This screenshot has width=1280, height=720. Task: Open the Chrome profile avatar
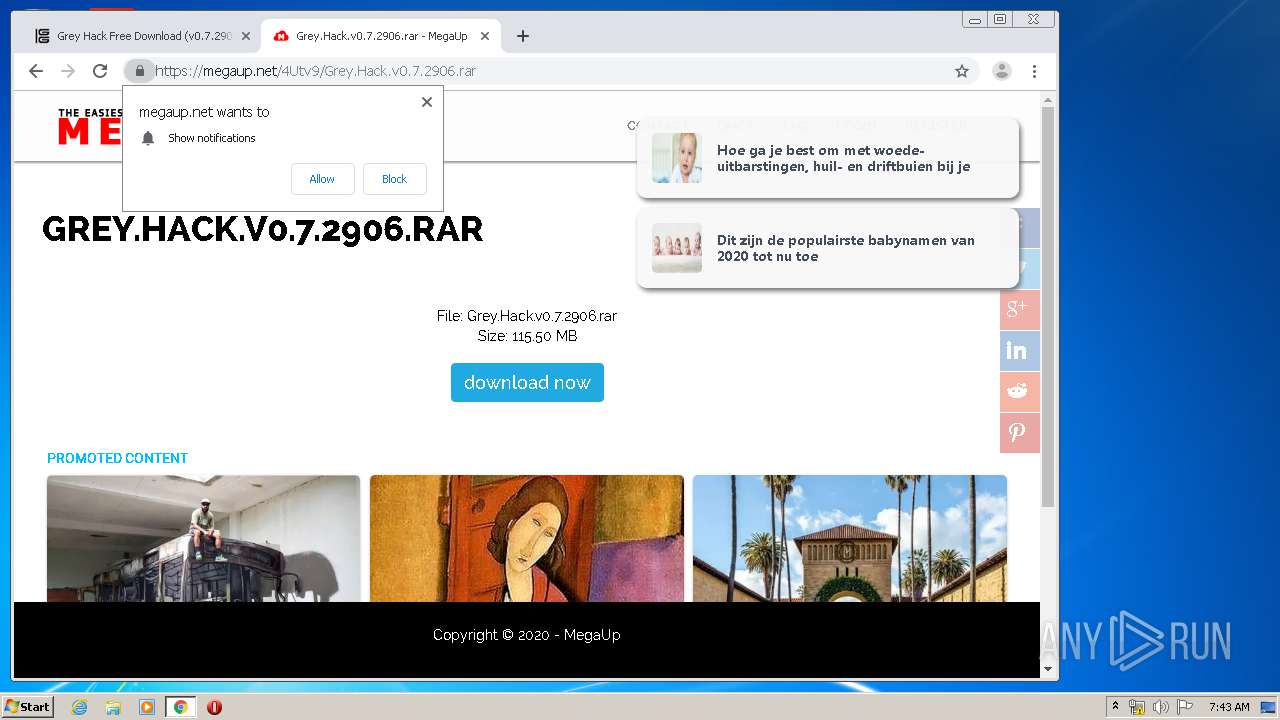tap(1001, 71)
